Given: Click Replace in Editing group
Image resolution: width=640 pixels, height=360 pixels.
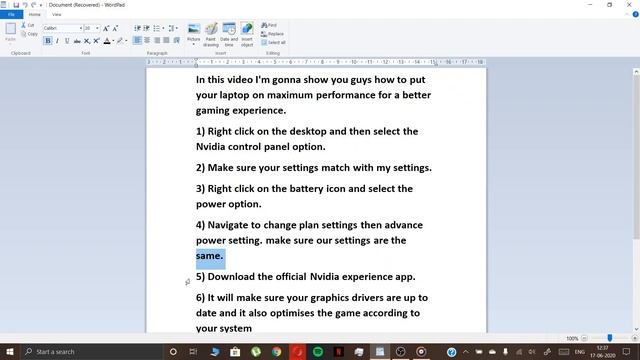Looking at the screenshot, I should pos(272,34).
